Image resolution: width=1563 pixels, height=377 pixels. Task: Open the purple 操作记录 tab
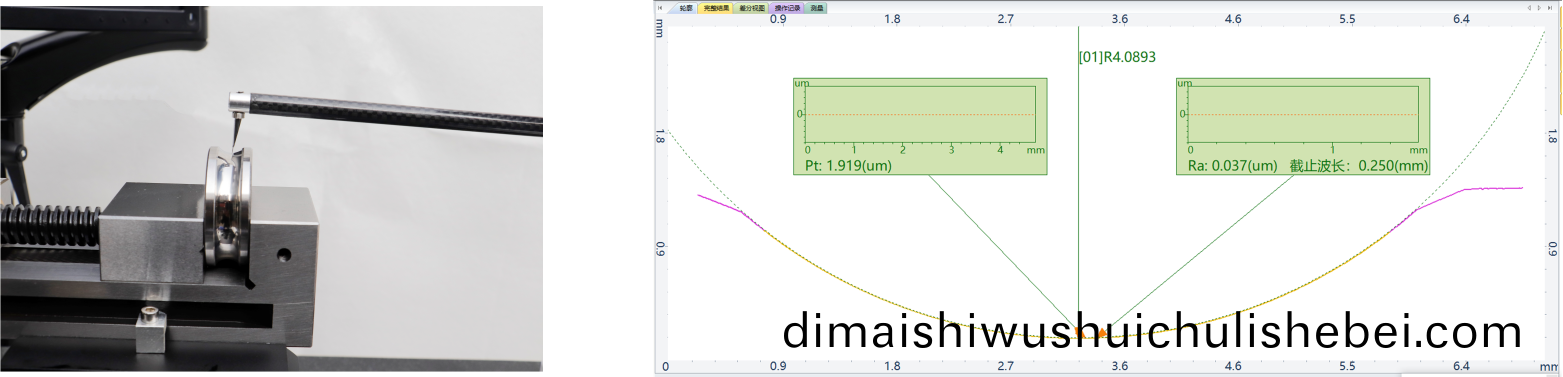point(787,8)
